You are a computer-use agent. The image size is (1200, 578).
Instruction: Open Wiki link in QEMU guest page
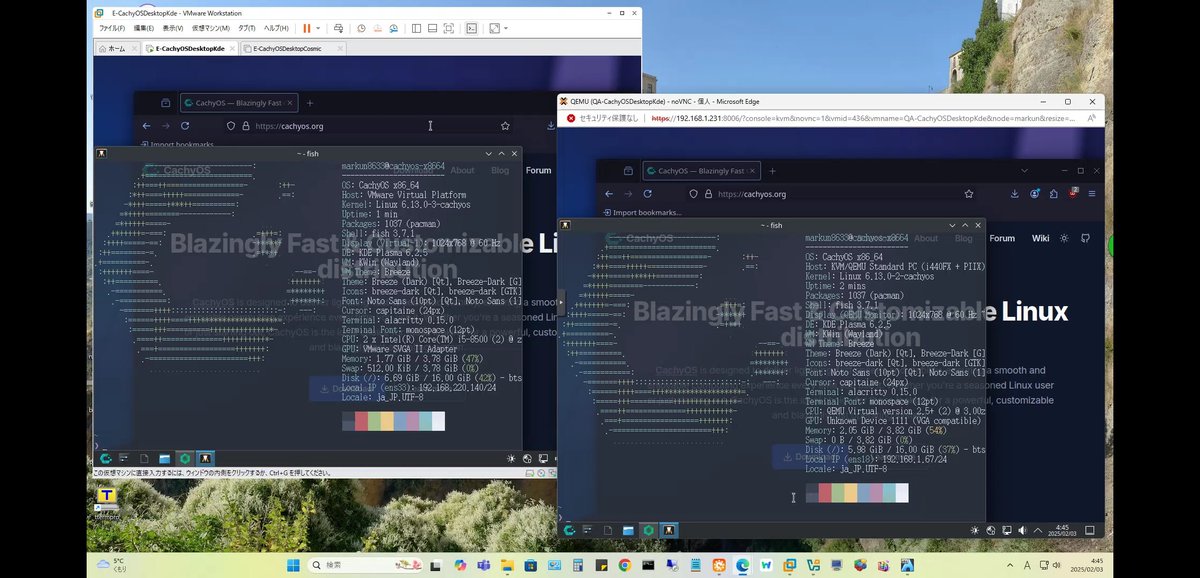tap(1040, 238)
